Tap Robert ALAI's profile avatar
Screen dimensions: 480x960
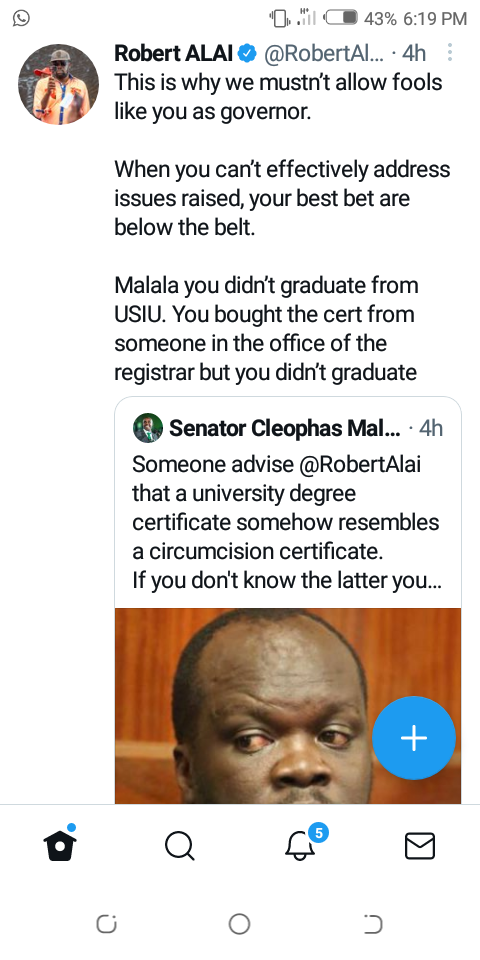[x=58, y=84]
